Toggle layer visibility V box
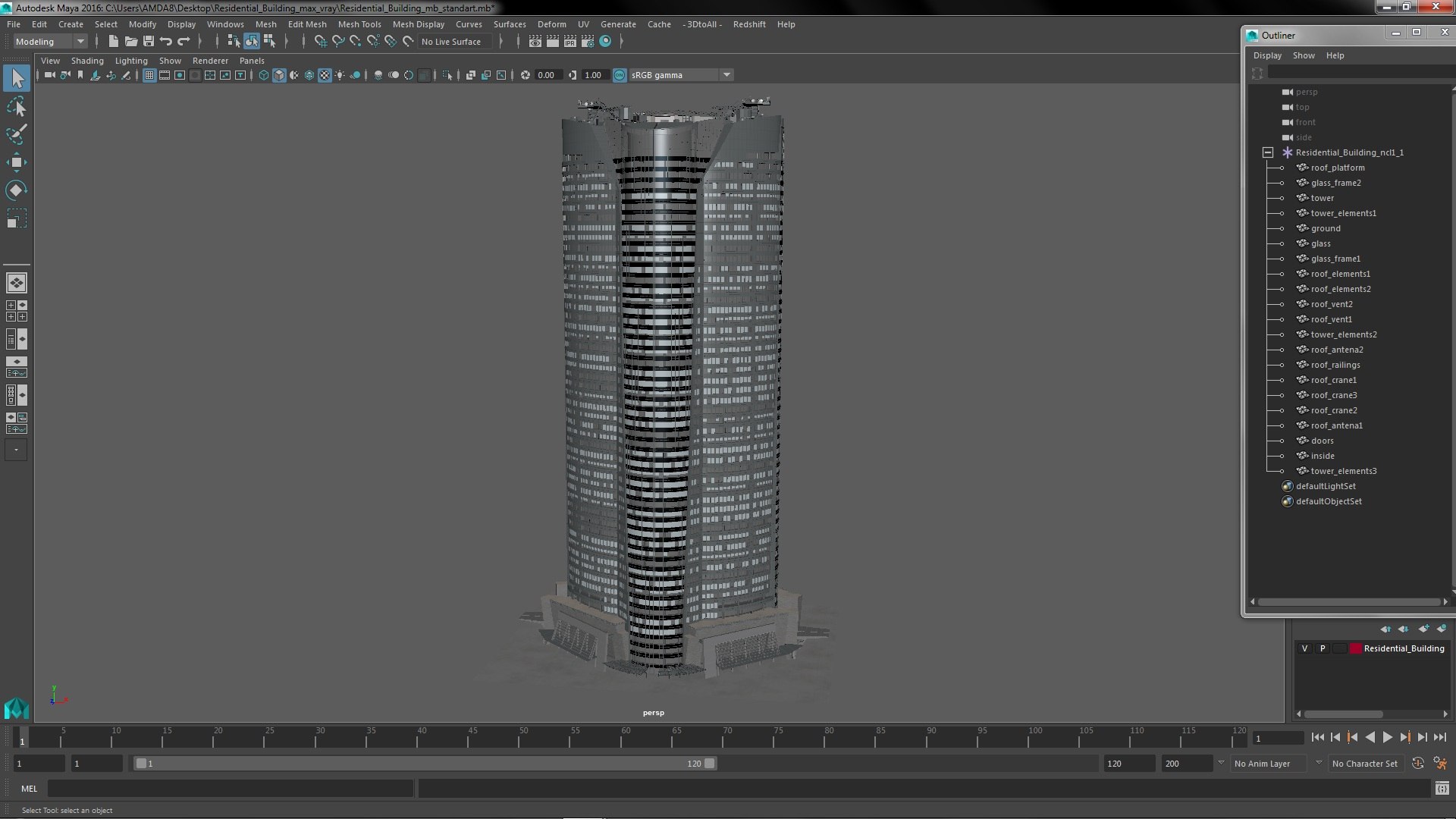This screenshot has width=1456, height=819. pos(1304,648)
